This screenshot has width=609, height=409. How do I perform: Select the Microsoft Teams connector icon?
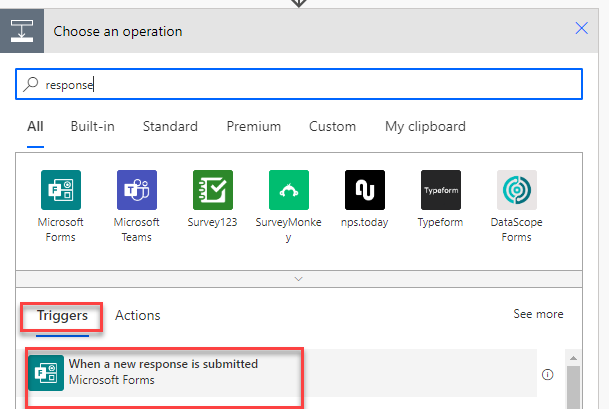[x=137, y=190]
